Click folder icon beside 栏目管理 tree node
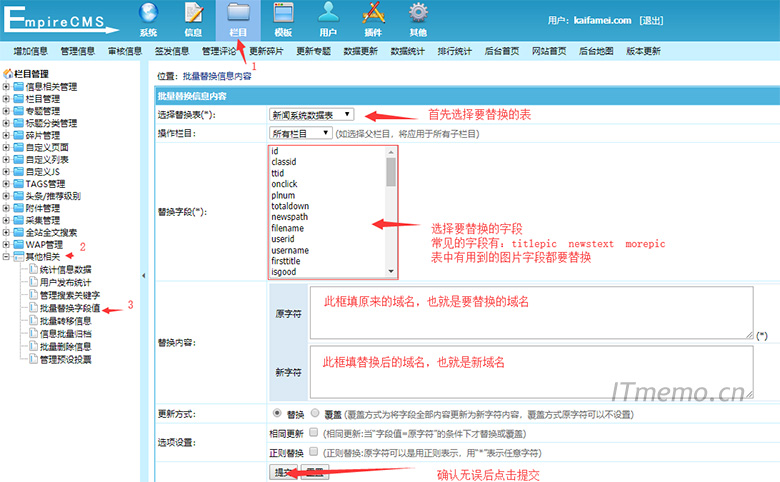 [x=18, y=98]
